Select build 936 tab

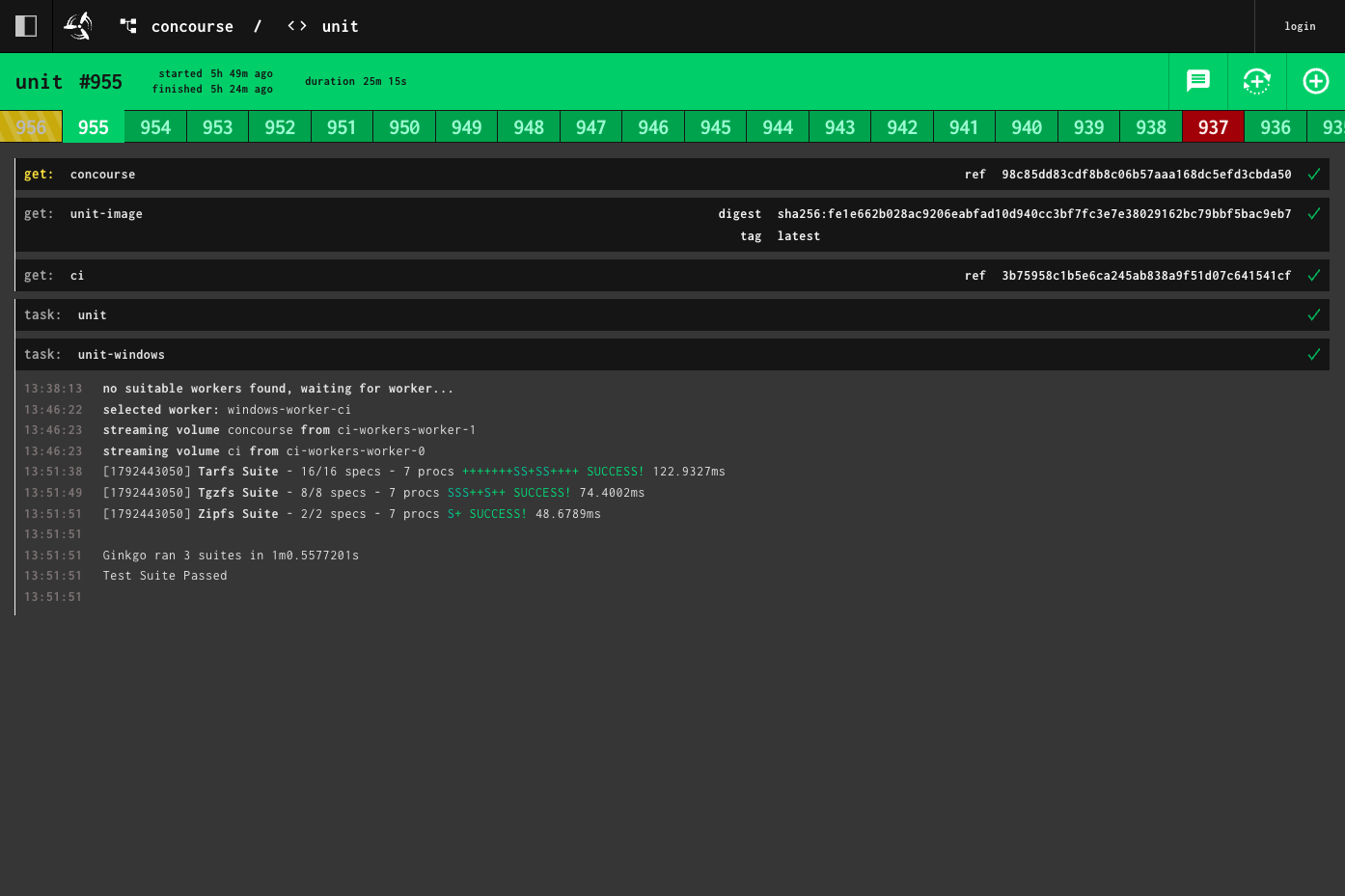(x=1276, y=127)
